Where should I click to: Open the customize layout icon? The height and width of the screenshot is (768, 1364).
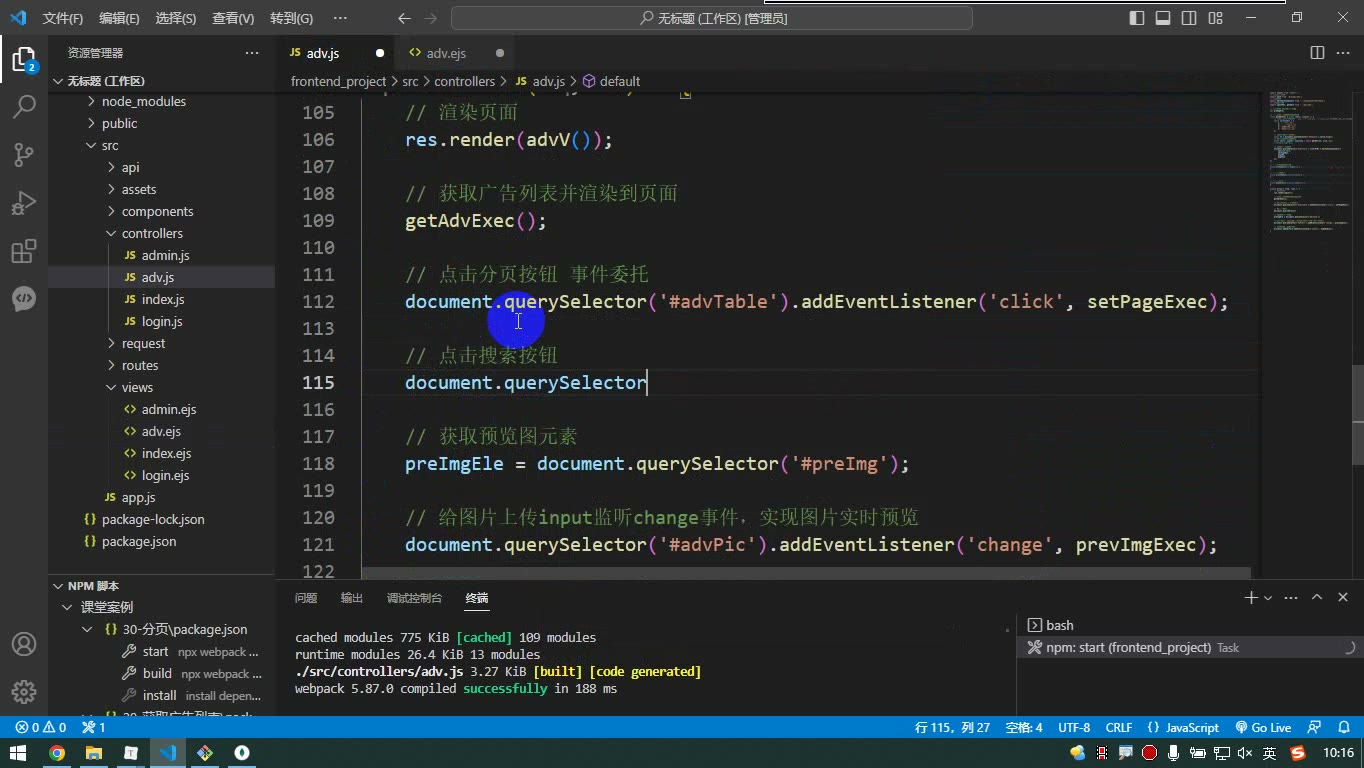[x=1215, y=18]
